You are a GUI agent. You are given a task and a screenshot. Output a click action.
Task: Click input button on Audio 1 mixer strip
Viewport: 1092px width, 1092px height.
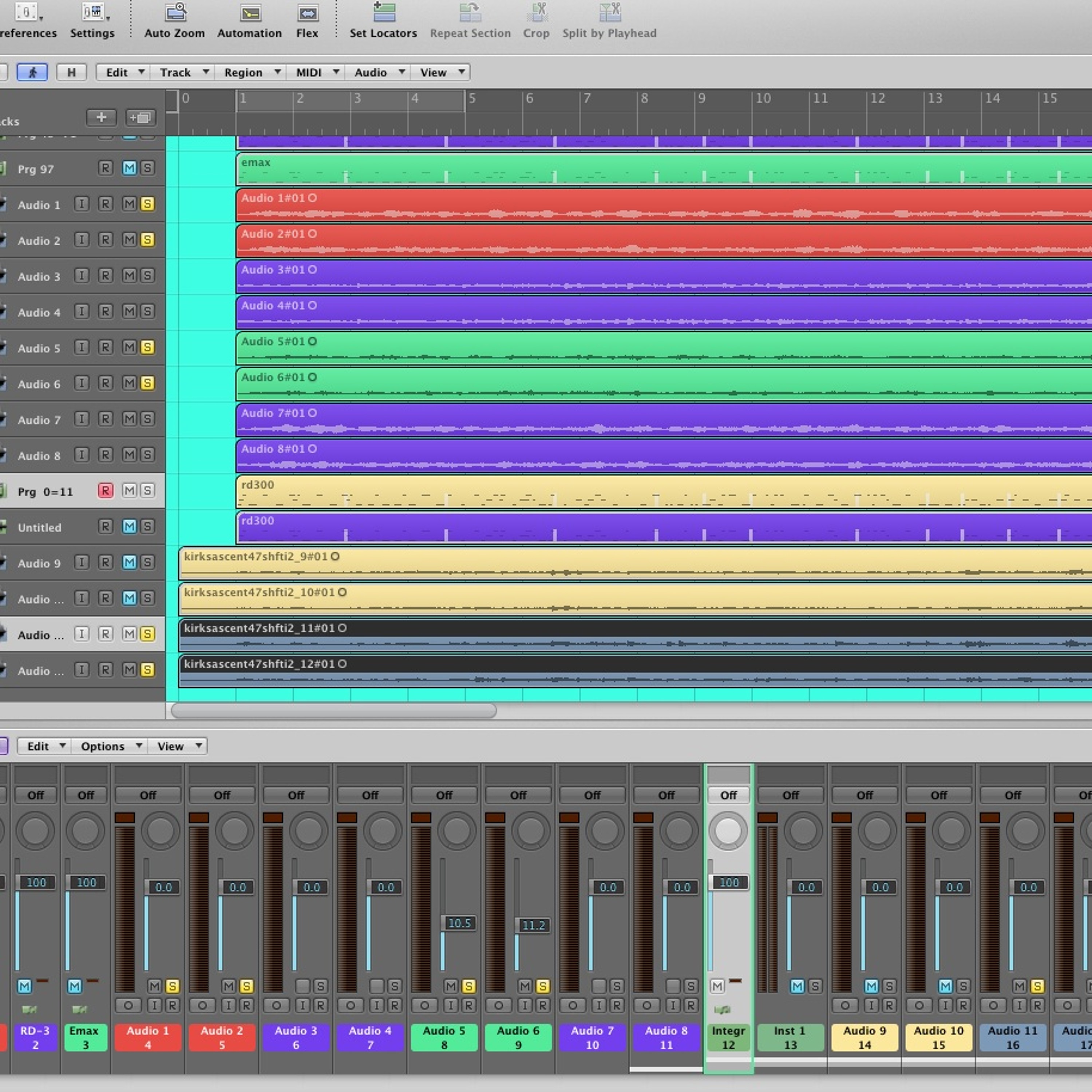pyautogui.click(x=154, y=1005)
